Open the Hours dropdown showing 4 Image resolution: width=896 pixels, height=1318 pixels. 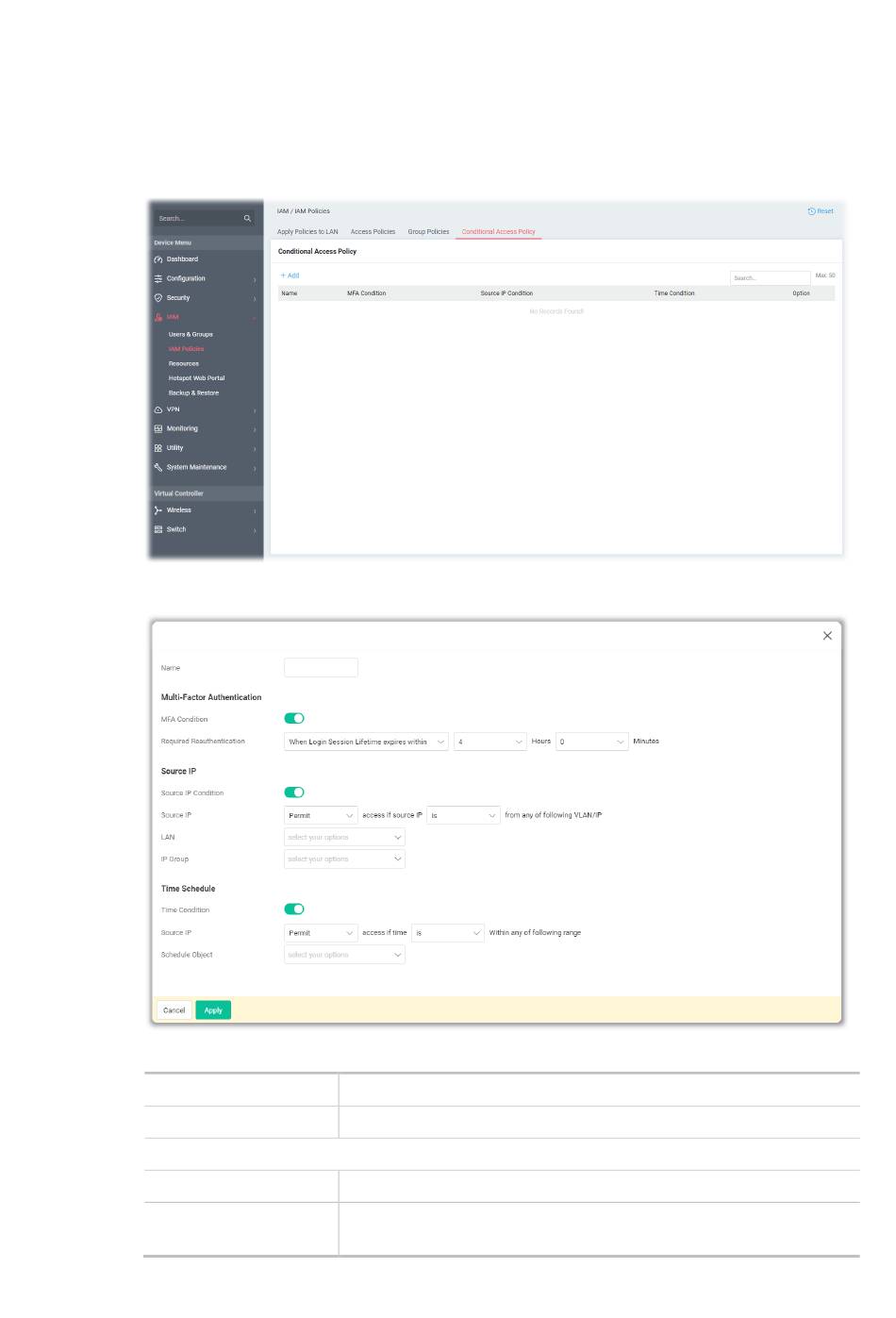(489, 742)
